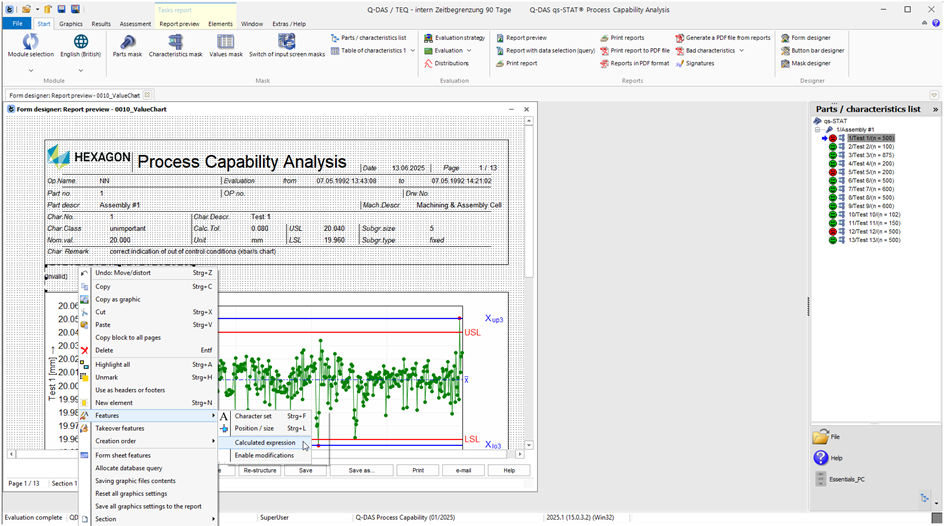Open the Mask designer
945x526 pixels.
click(x=806, y=63)
